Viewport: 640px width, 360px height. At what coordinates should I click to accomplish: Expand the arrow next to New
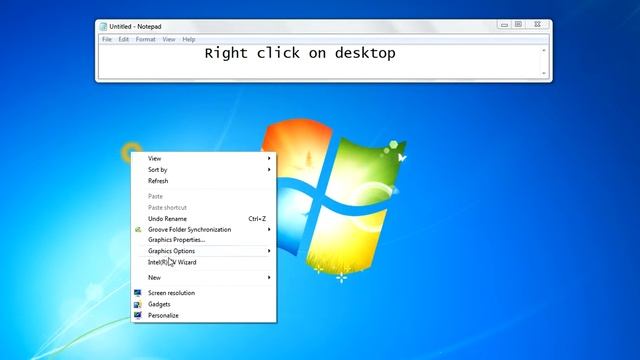coord(269,278)
